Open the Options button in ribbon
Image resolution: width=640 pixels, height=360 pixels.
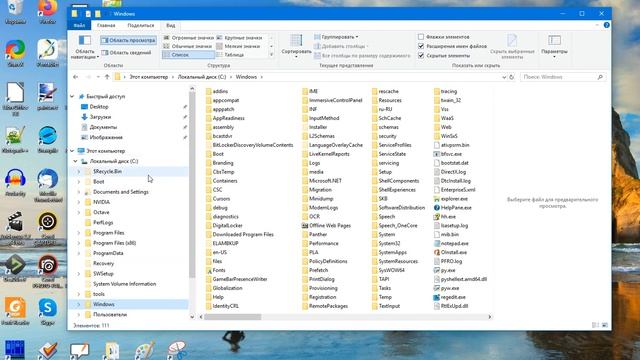point(554,46)
